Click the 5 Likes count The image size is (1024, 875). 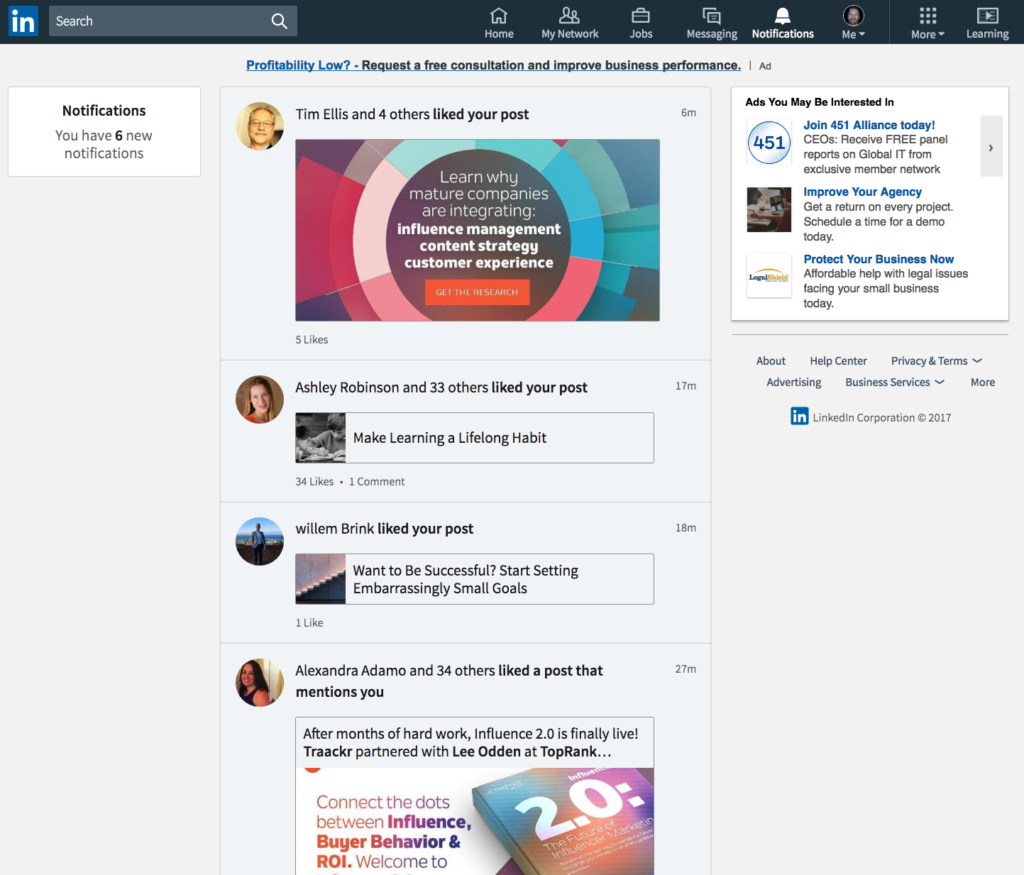pos(312,340)
